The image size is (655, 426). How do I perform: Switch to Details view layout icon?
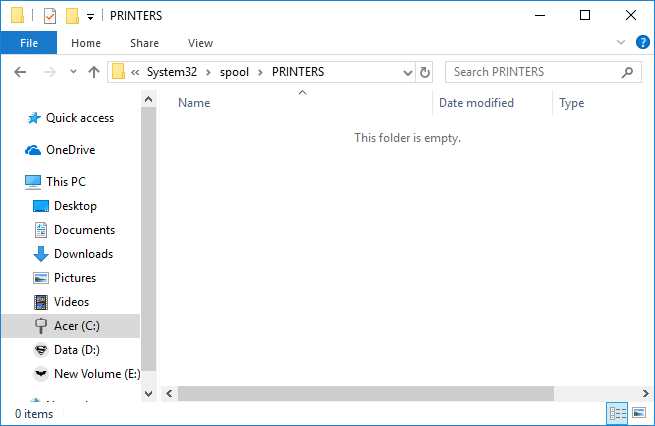pos(618,413)
